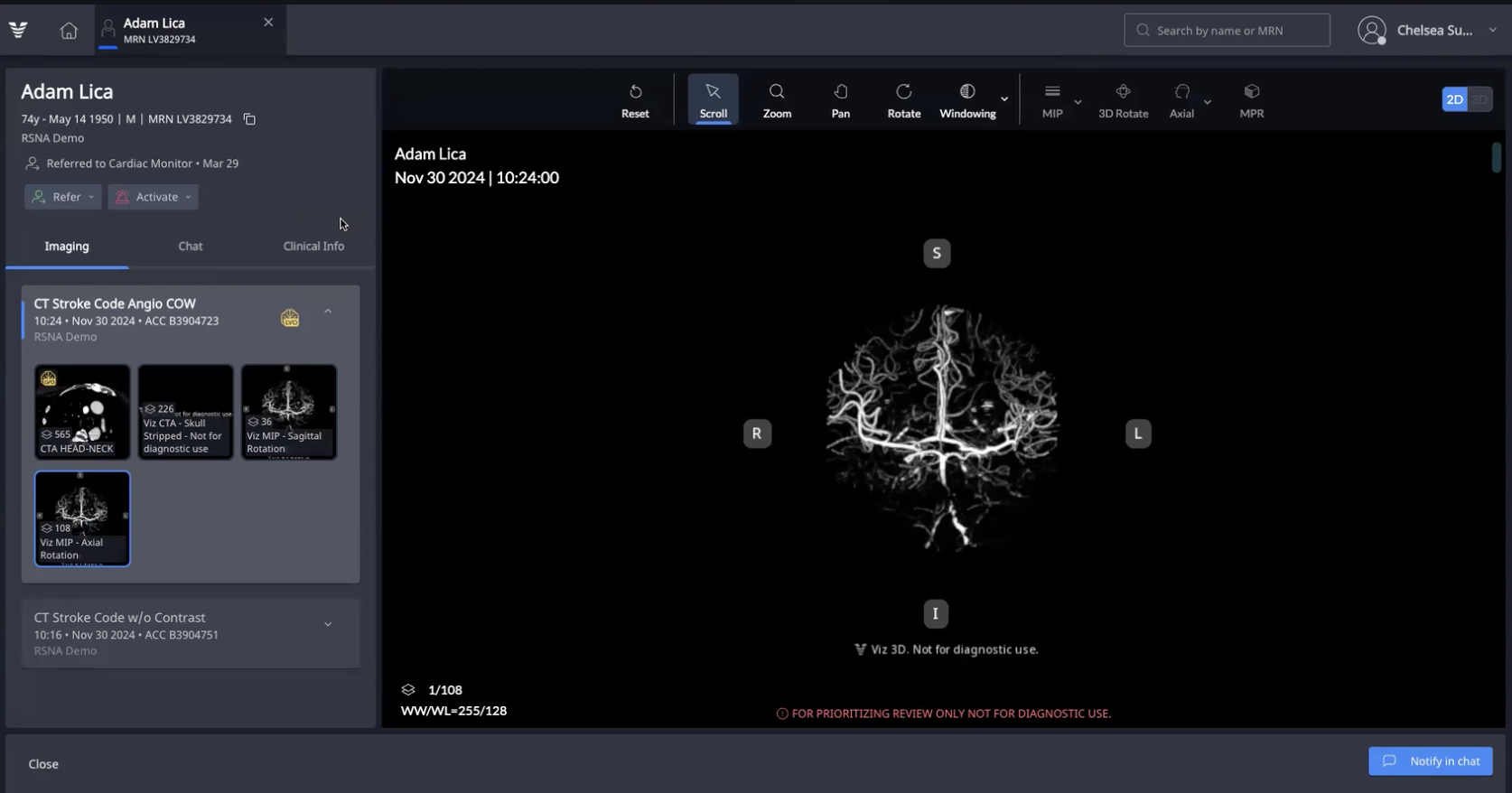Click the WW/WL=255/128 text
The height and width of the screenshot is (793, 1512).
pos(453,711)
